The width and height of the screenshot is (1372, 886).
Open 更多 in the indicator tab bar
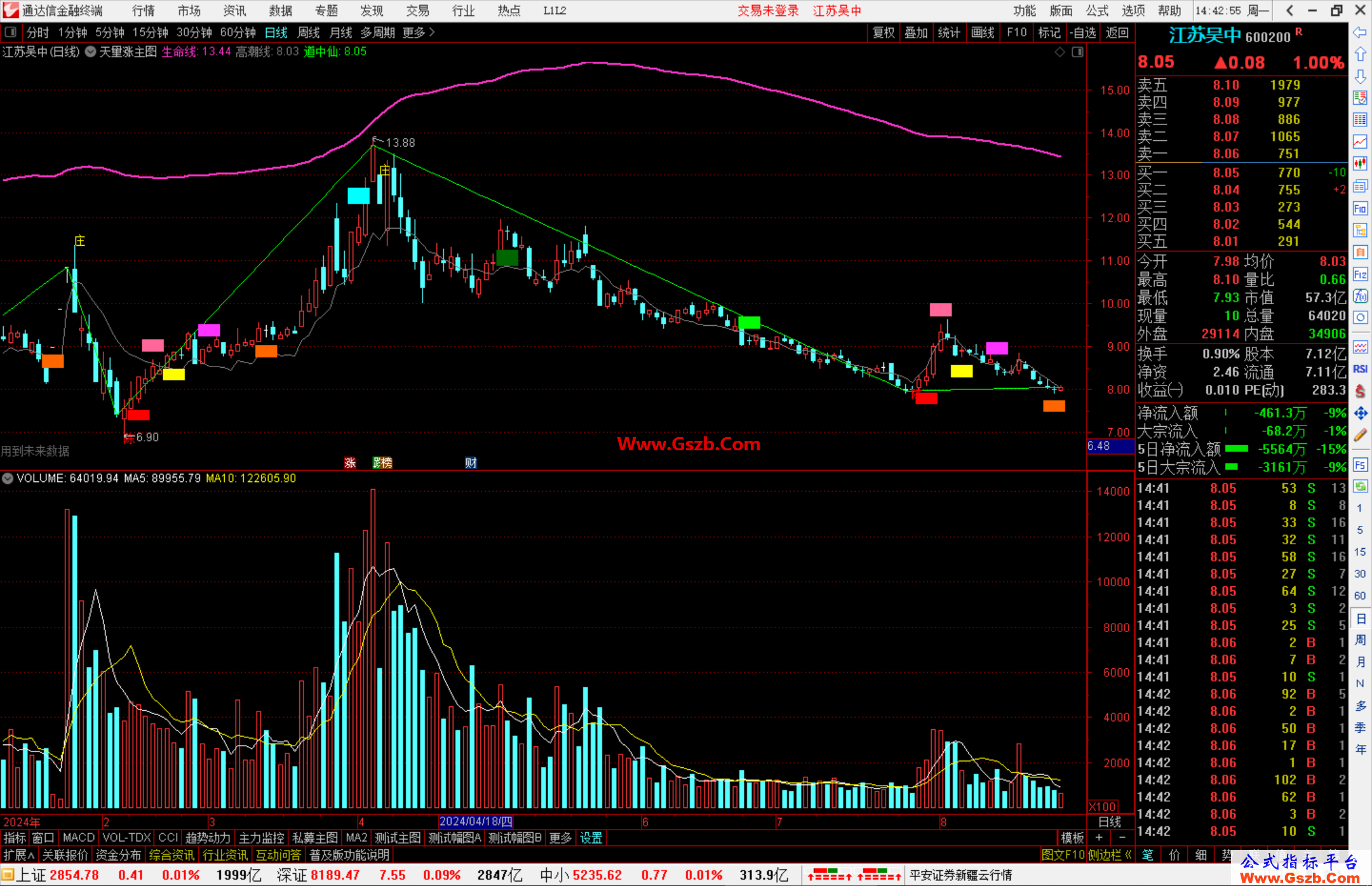[560, 838]
